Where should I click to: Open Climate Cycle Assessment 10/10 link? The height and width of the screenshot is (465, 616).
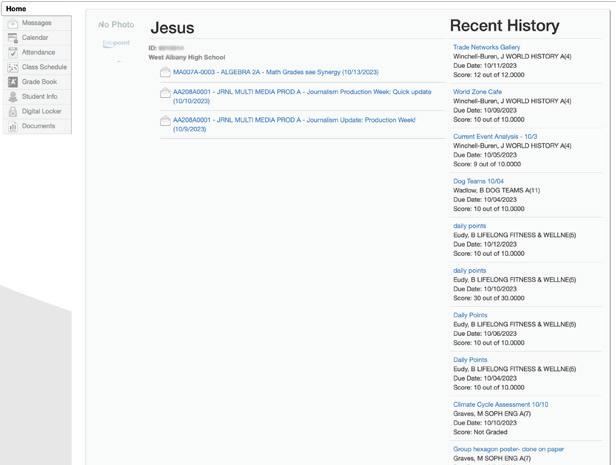click(x=500, y=405)
